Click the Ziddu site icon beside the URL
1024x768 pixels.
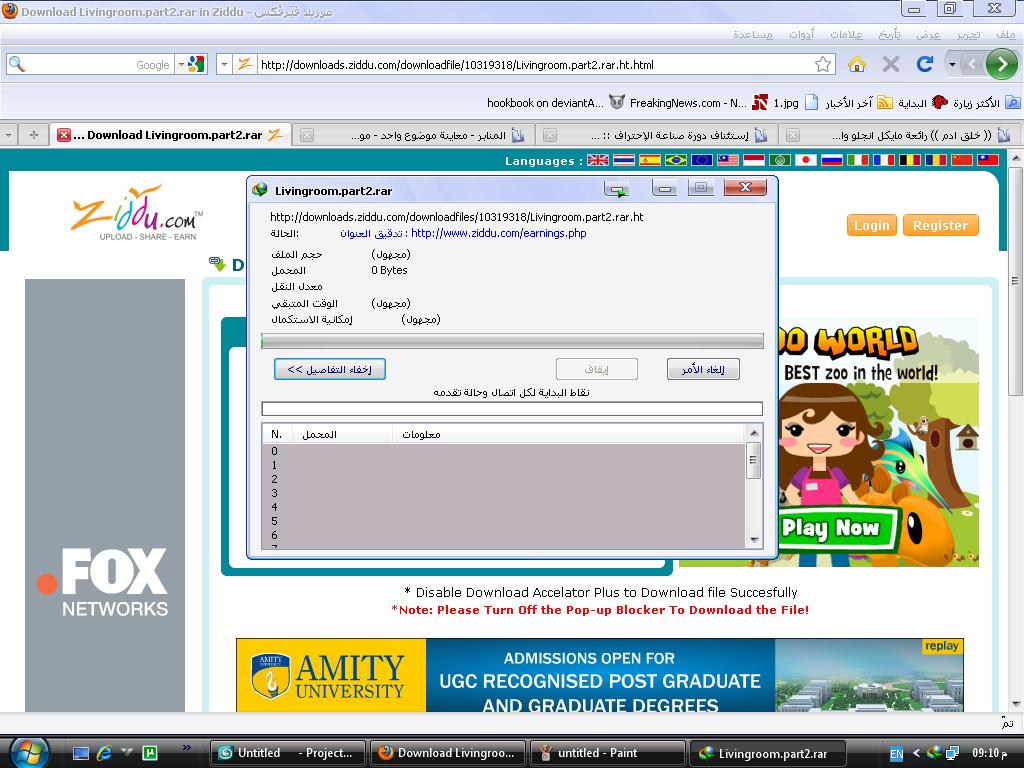(x=245, y=64)
